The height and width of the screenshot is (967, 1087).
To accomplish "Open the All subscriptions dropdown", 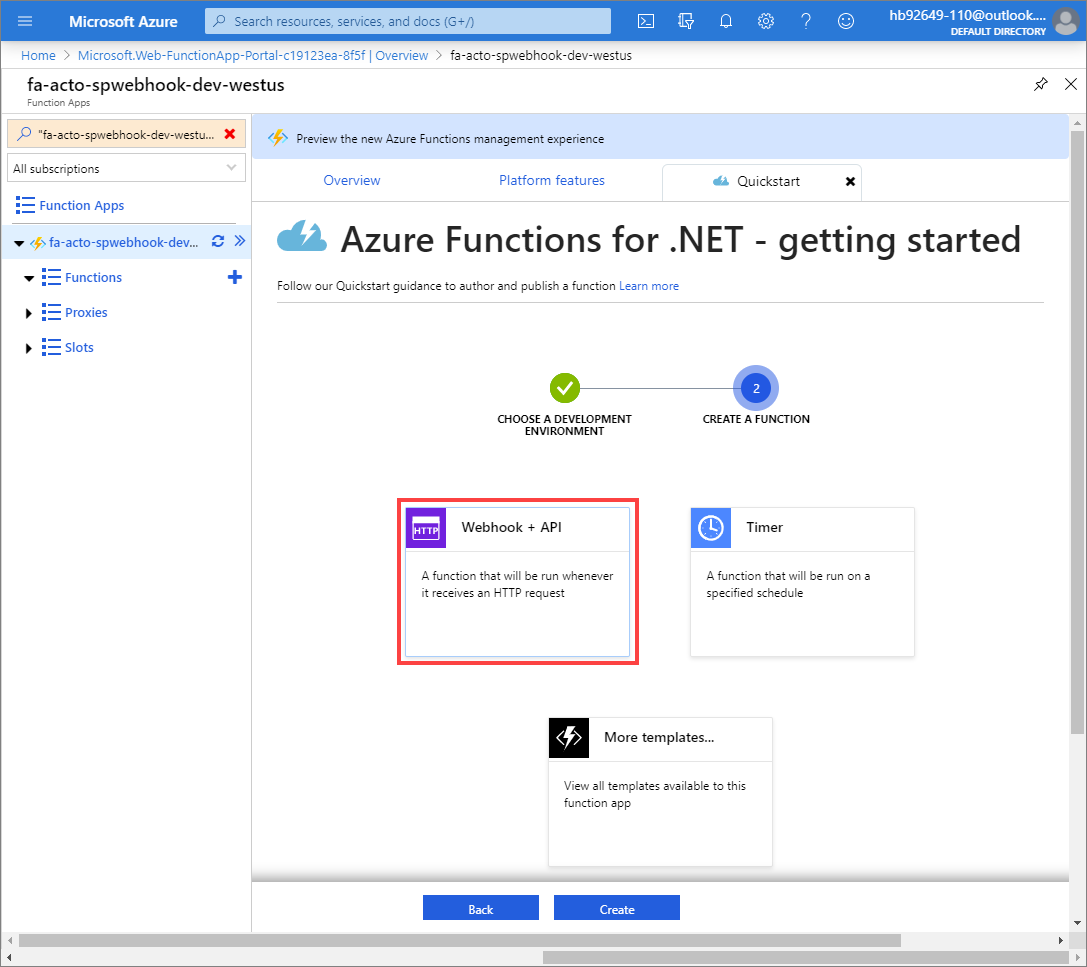I will pyautogui.click(x=126, y=168).
